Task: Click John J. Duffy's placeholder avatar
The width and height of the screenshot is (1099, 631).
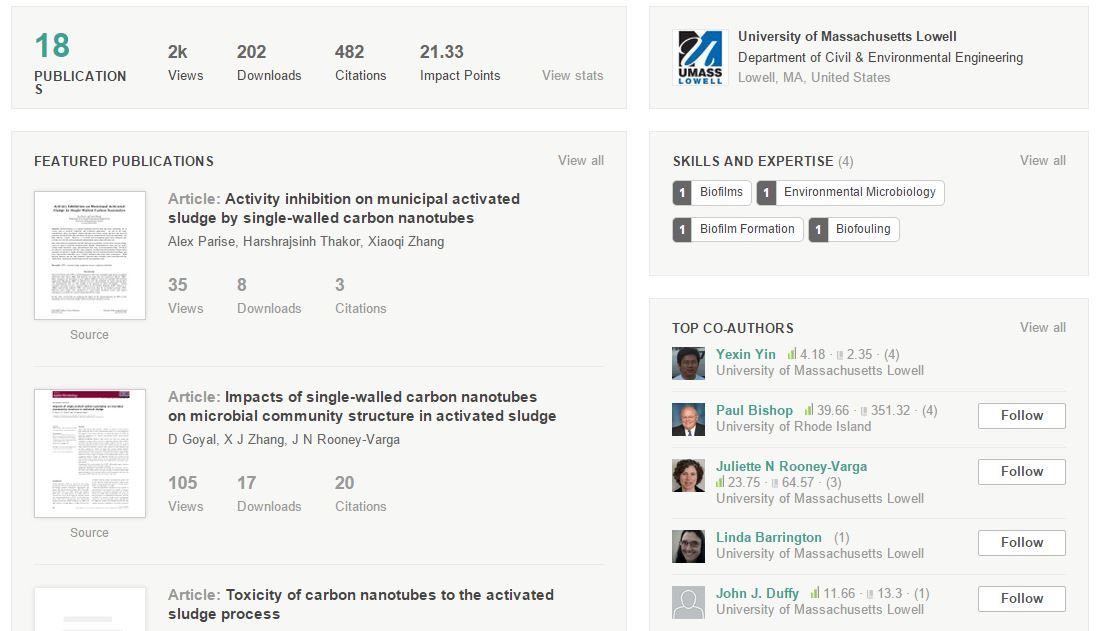Action: pos(688,602)
